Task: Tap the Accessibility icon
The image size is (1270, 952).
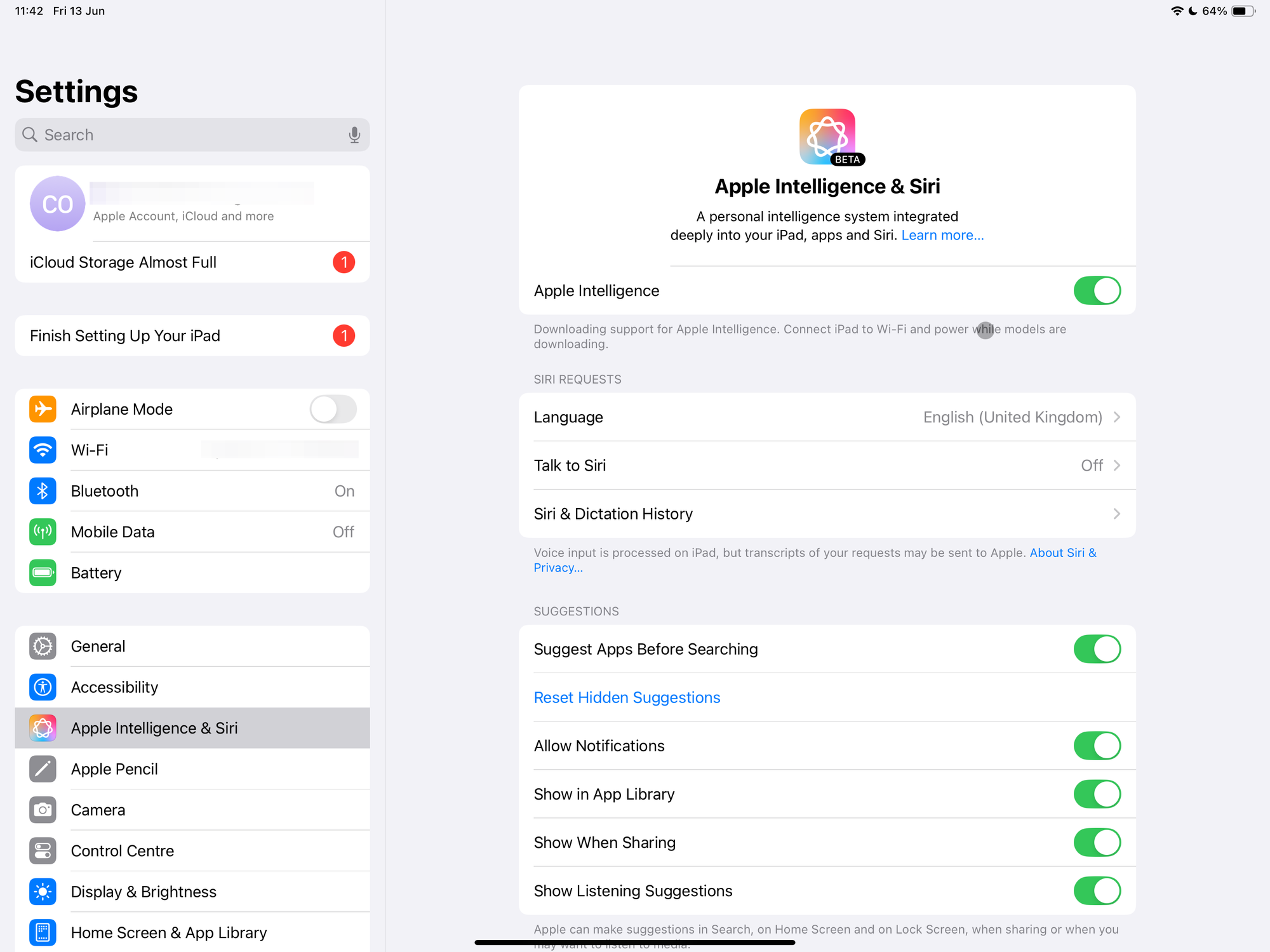Action: click(43, 687)
